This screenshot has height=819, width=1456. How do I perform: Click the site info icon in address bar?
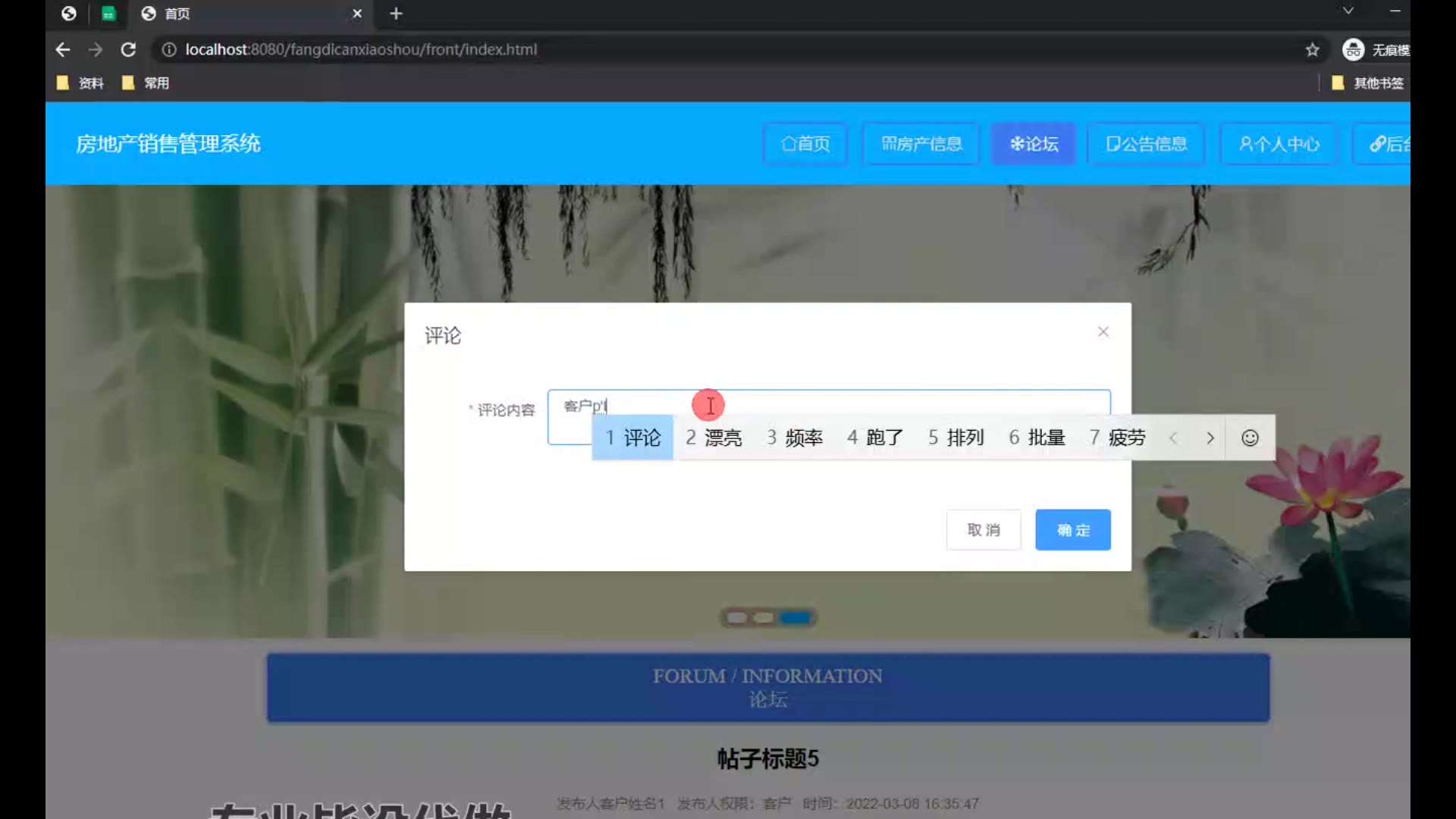point(169,49)
